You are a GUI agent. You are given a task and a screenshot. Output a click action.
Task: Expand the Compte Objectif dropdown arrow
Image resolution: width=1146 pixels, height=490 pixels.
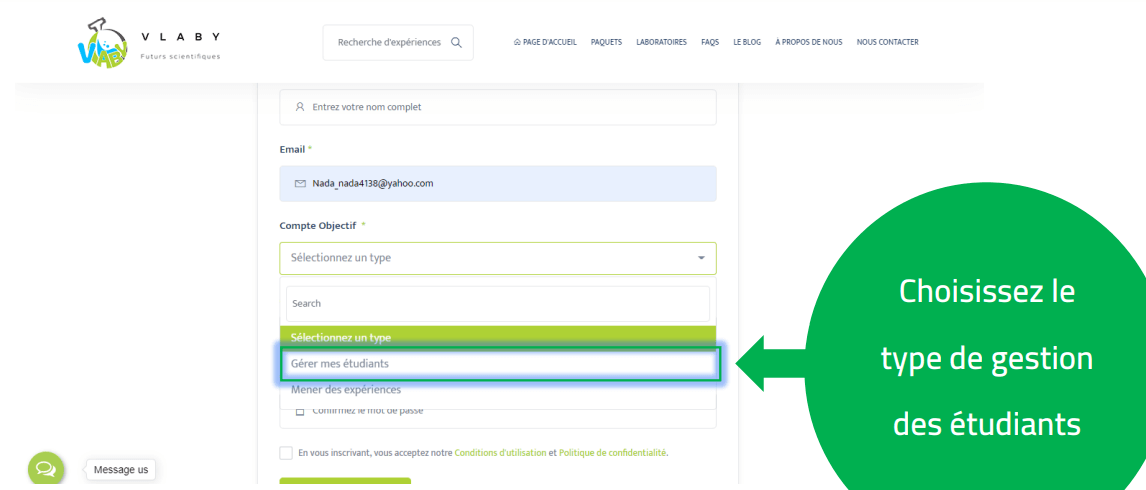click(x=700, y=258)
